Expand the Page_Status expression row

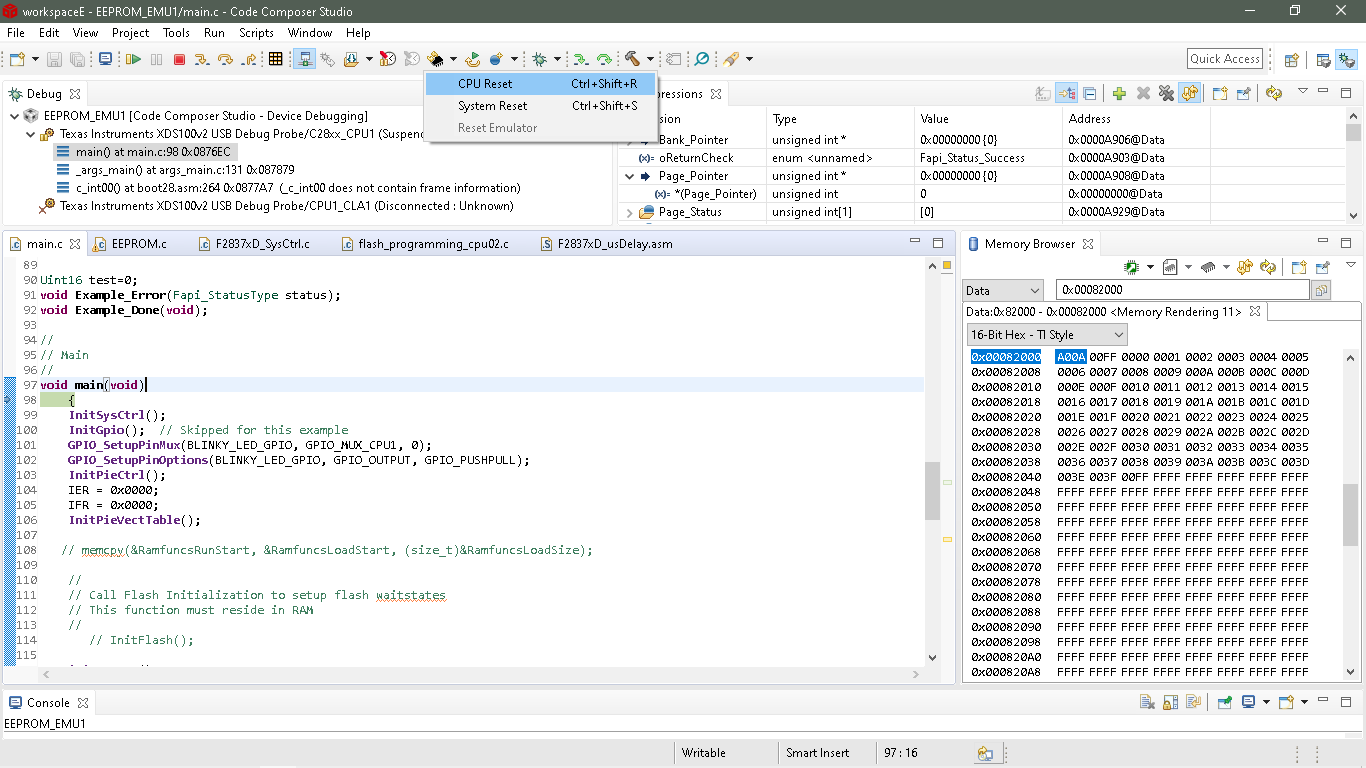[x=630, y=212]
